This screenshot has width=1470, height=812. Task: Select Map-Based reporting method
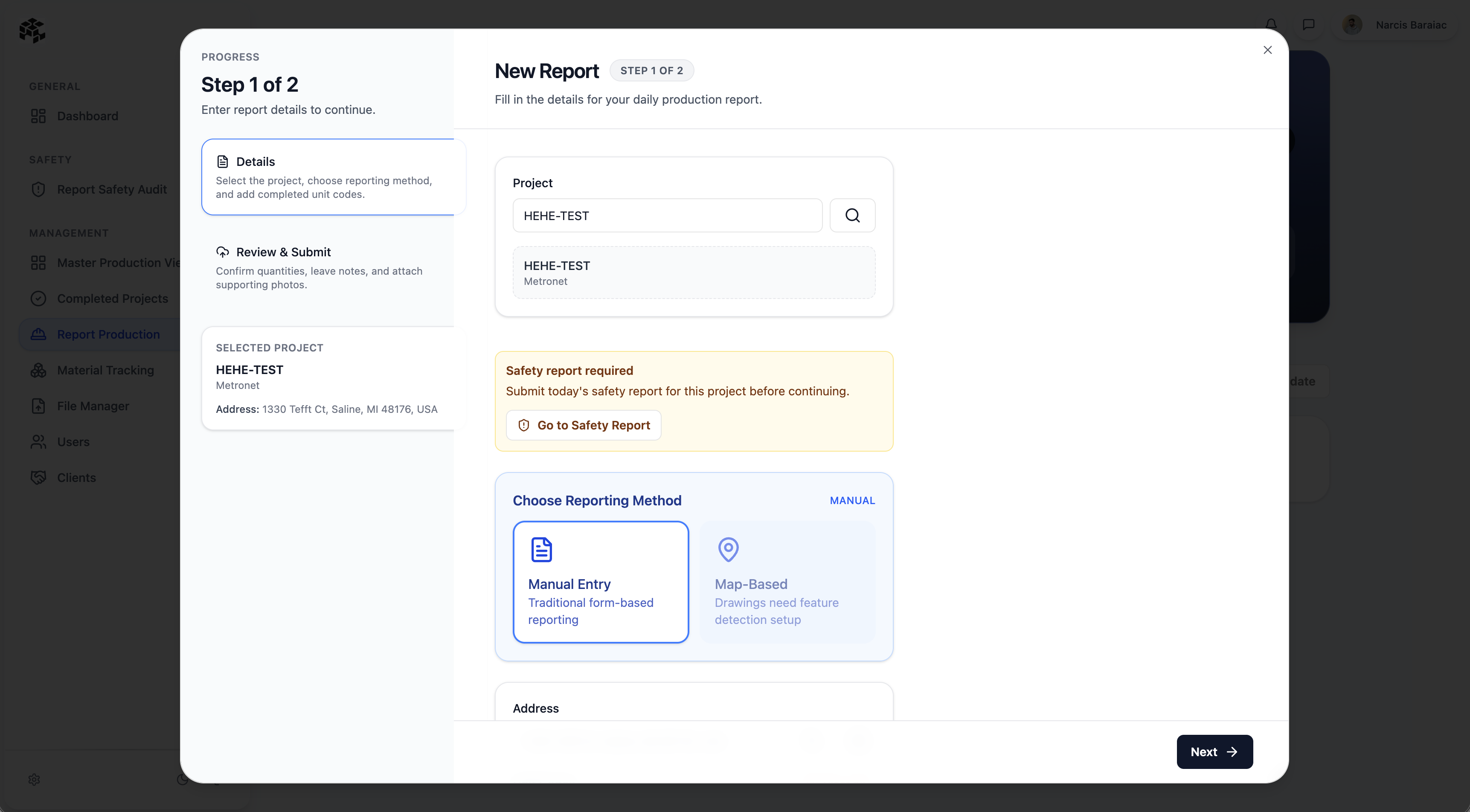(787, 582)
